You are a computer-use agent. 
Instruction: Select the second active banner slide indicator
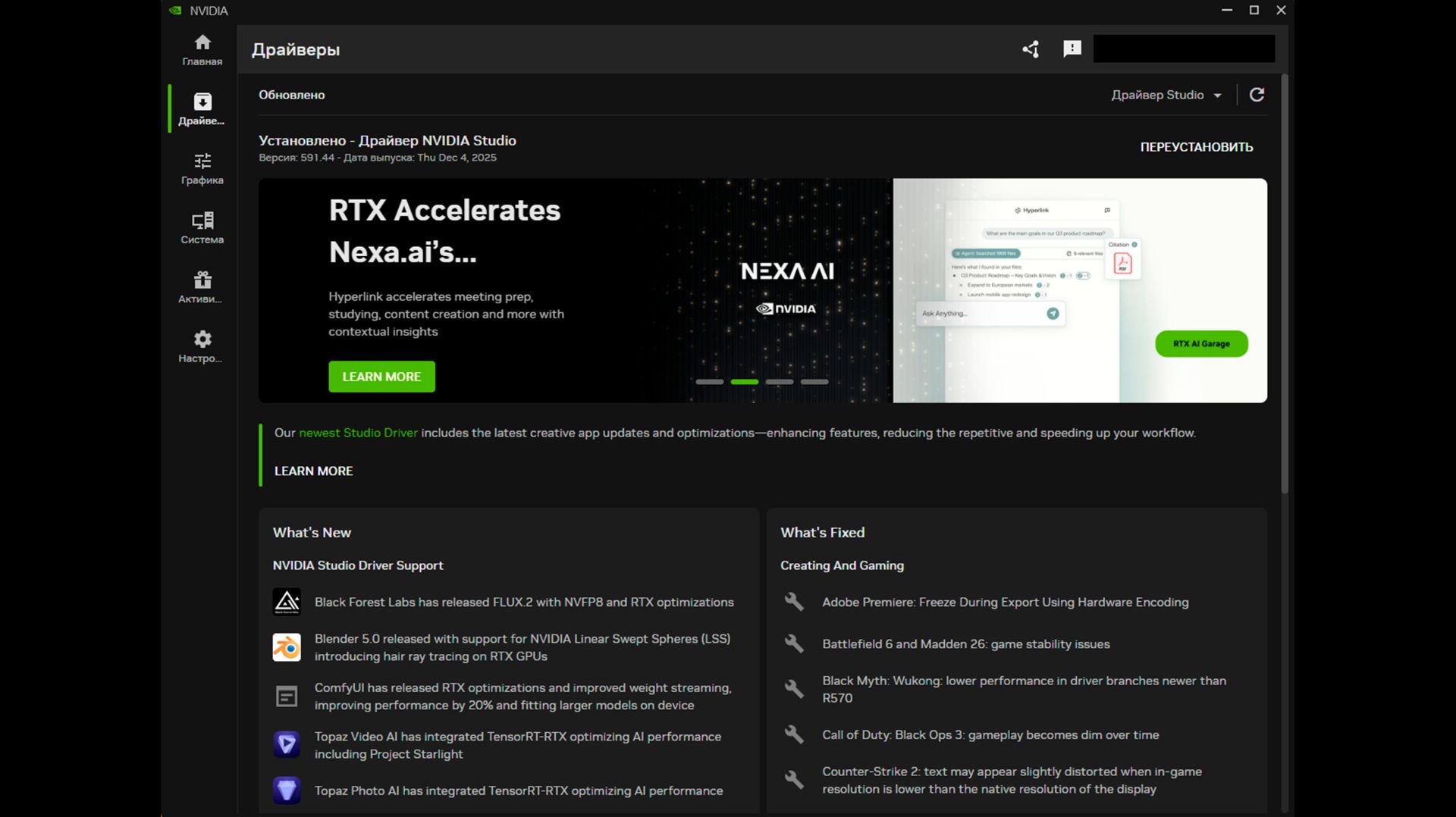745,382
